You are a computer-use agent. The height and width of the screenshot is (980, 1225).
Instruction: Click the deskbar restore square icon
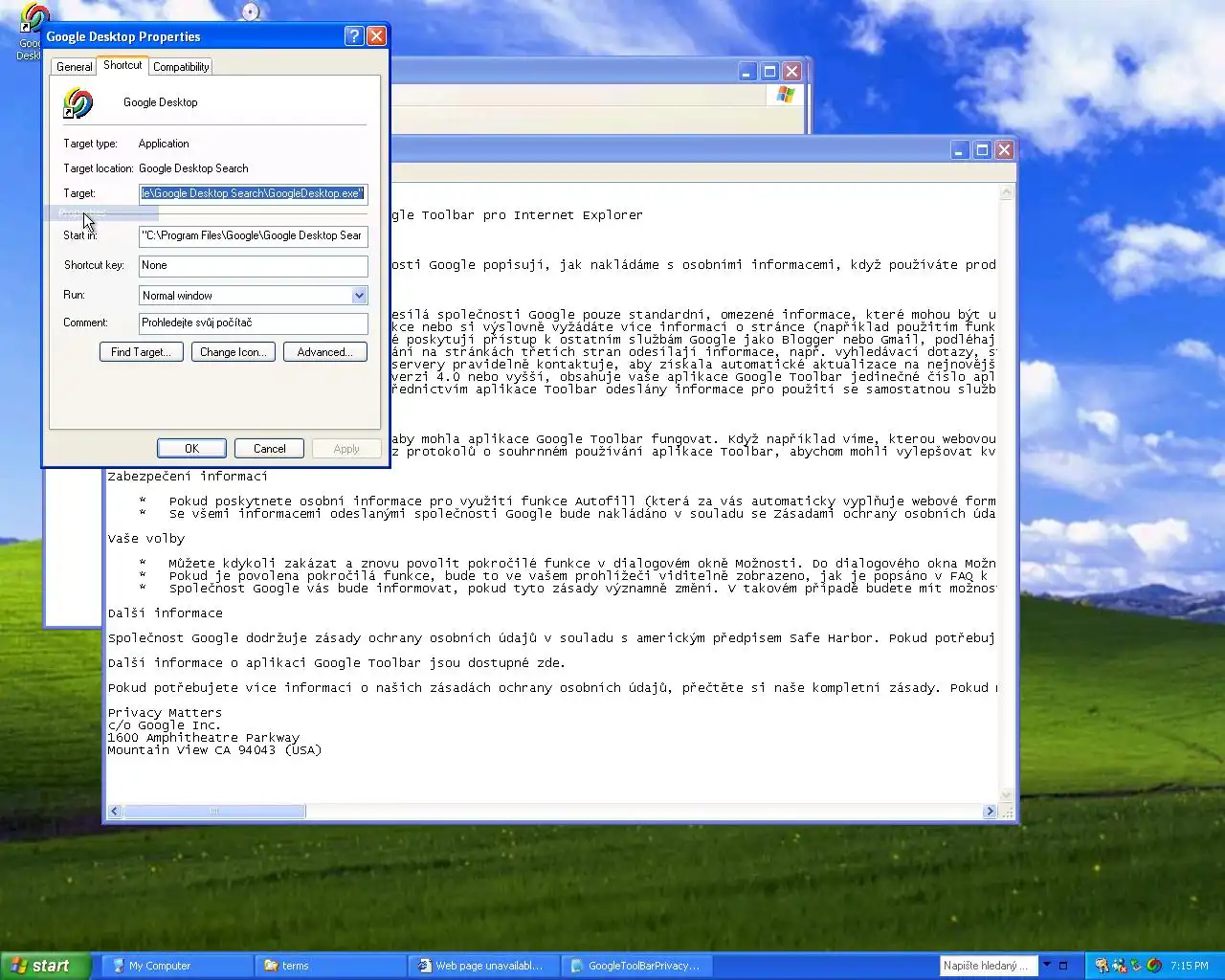pyautogui.click(x=1062, y=966)
